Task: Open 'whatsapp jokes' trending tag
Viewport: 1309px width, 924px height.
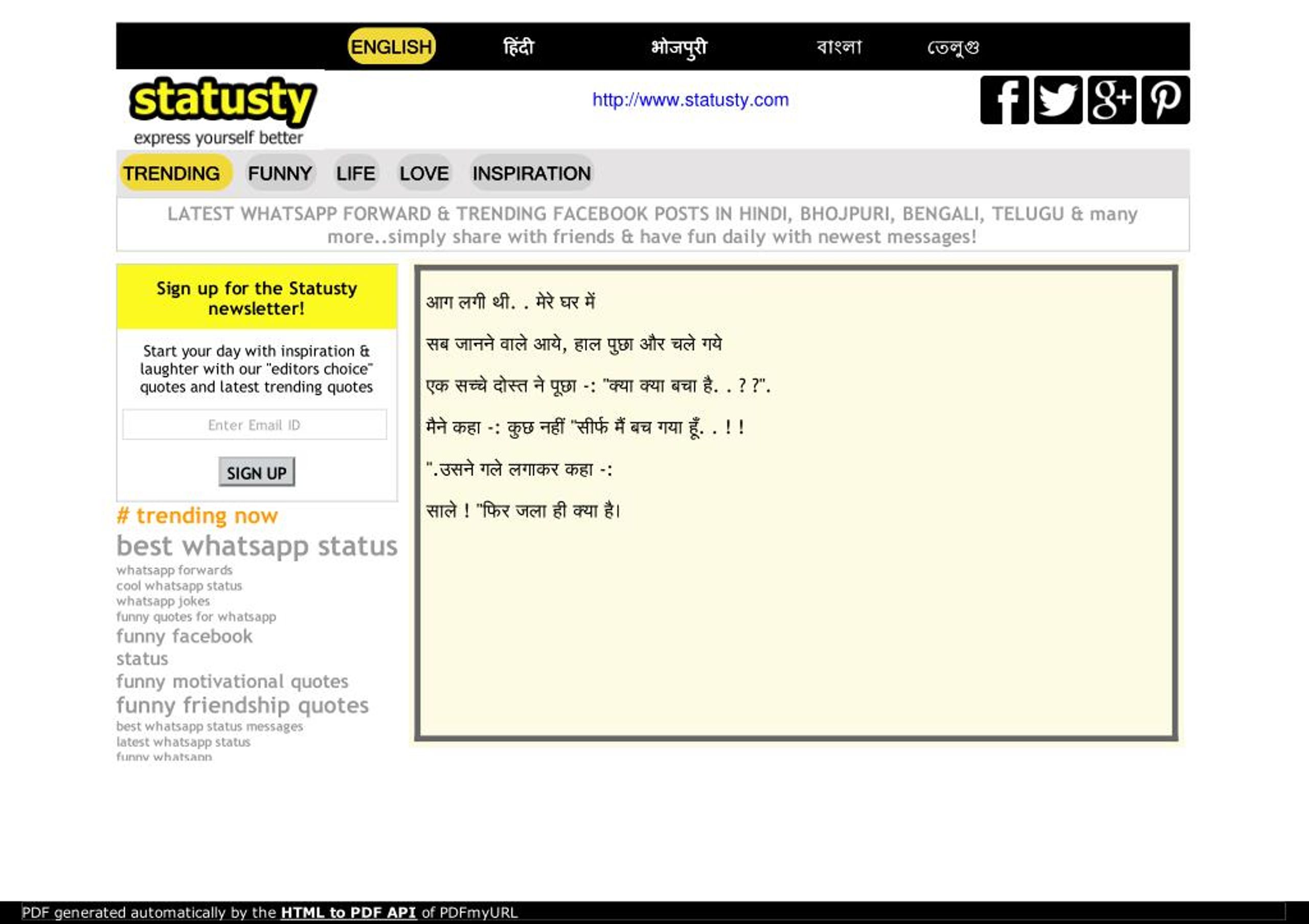Action: (163, 601)
